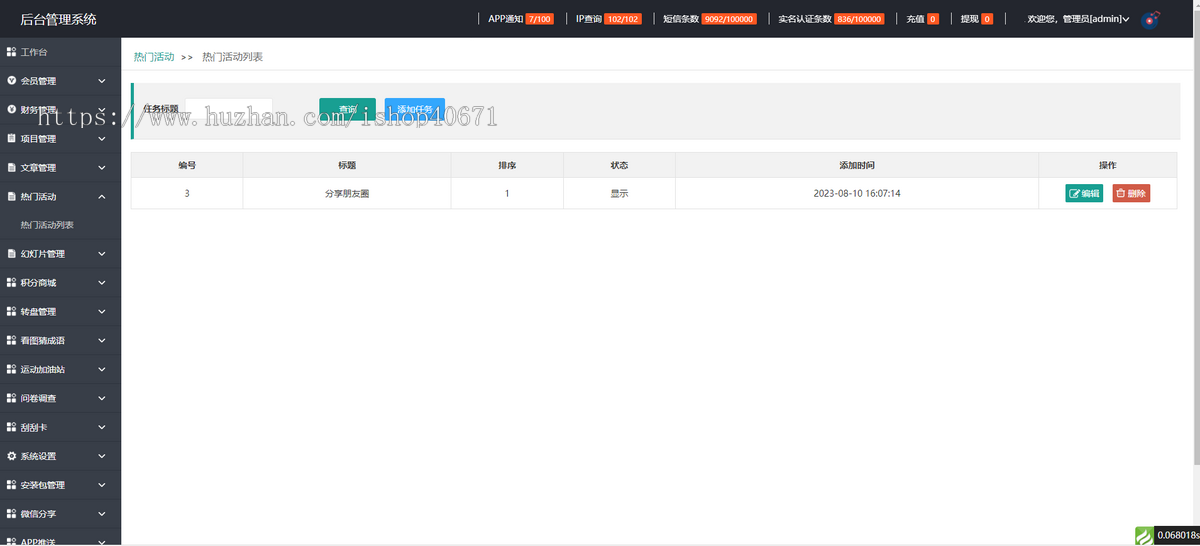Click the 分享朋友圈 title cell

pos(347,194)
